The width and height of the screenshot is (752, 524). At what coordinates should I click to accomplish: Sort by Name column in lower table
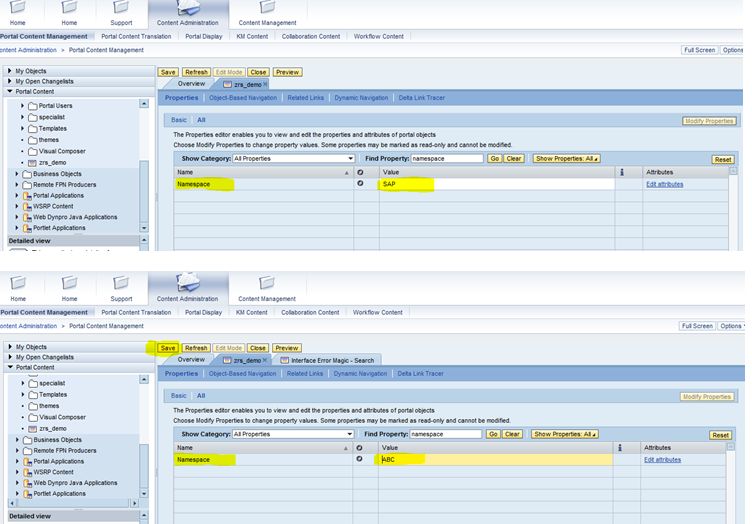point(345,448)
